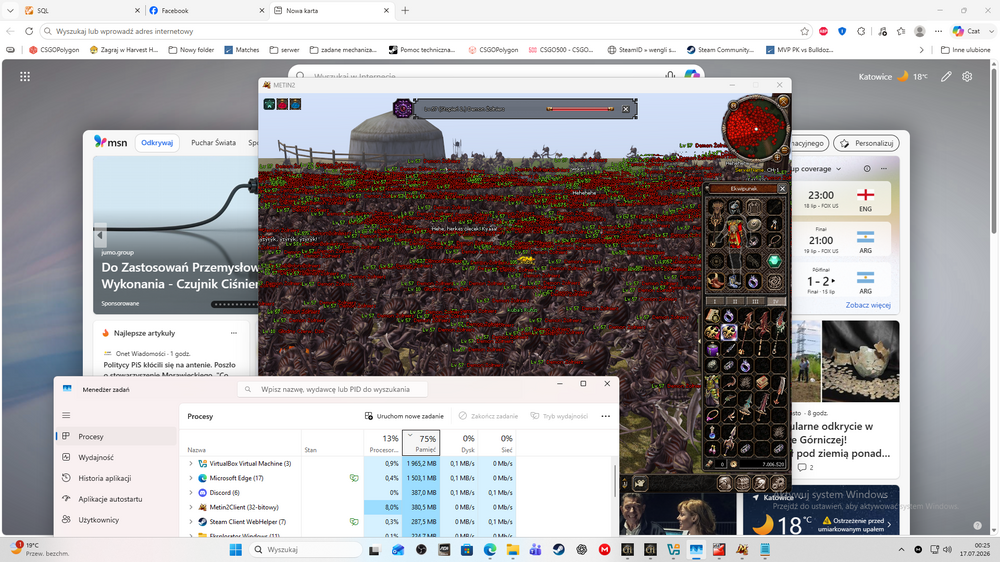This screenshot has width=1000, height=562.
Task: Open a new Edge tab
Action: 405,10
